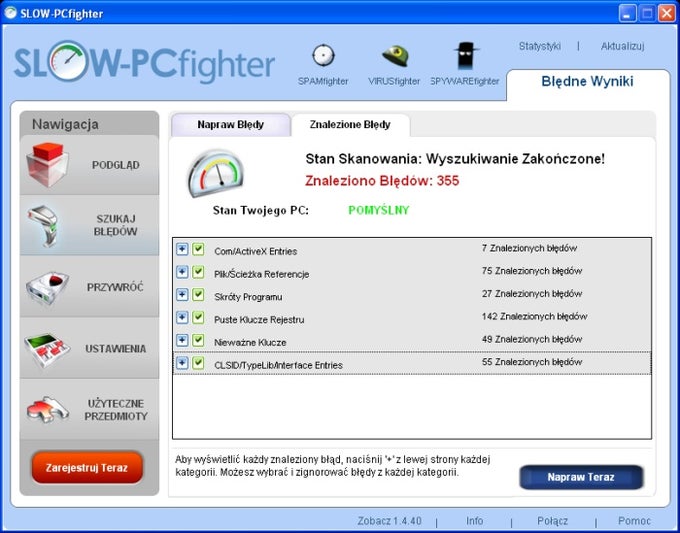Click the speedometer gauge in scan status
Viewport: 680px width, 533px height.
[x=216, y=173]
